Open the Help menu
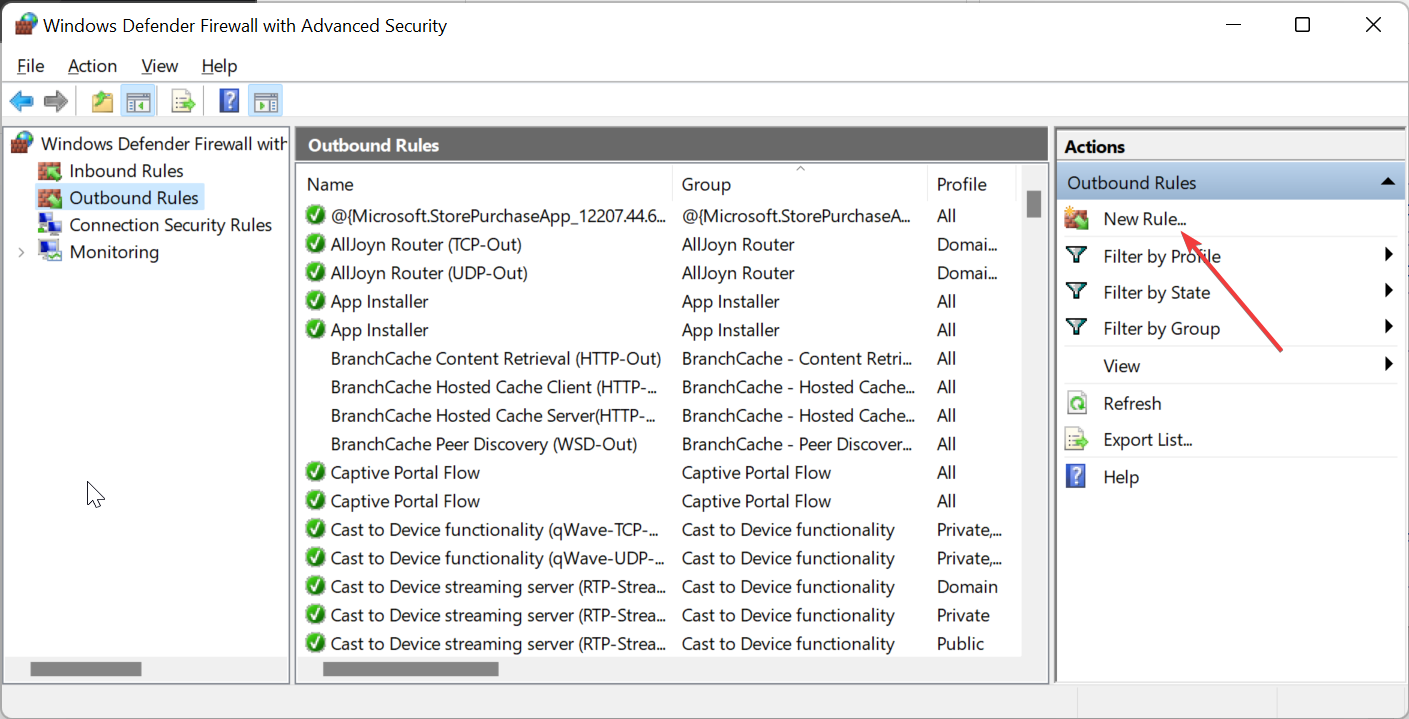1409x719 pixels. point(219,66)
